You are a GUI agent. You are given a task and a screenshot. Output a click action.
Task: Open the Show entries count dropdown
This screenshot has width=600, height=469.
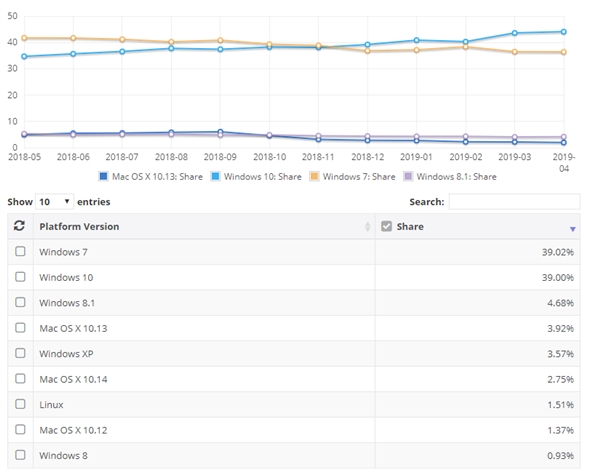coord(54,201)
